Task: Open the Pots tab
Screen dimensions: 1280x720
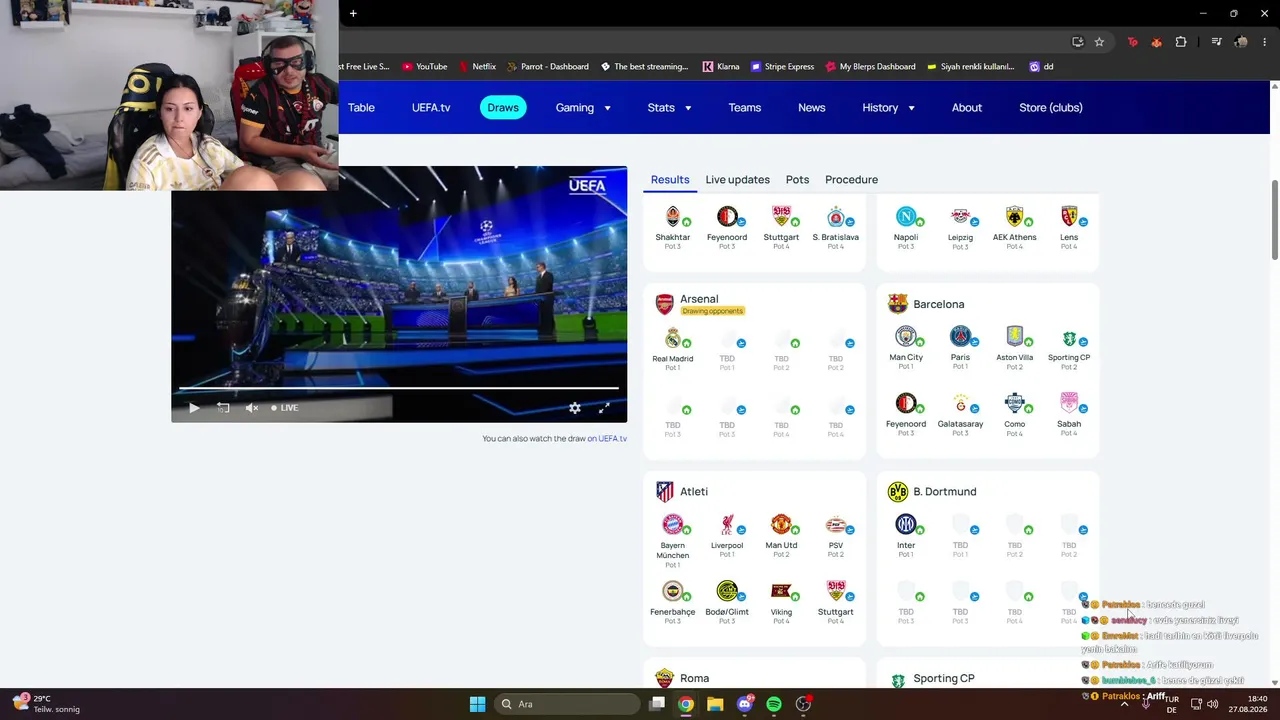Action: click(x=797, y=180)
